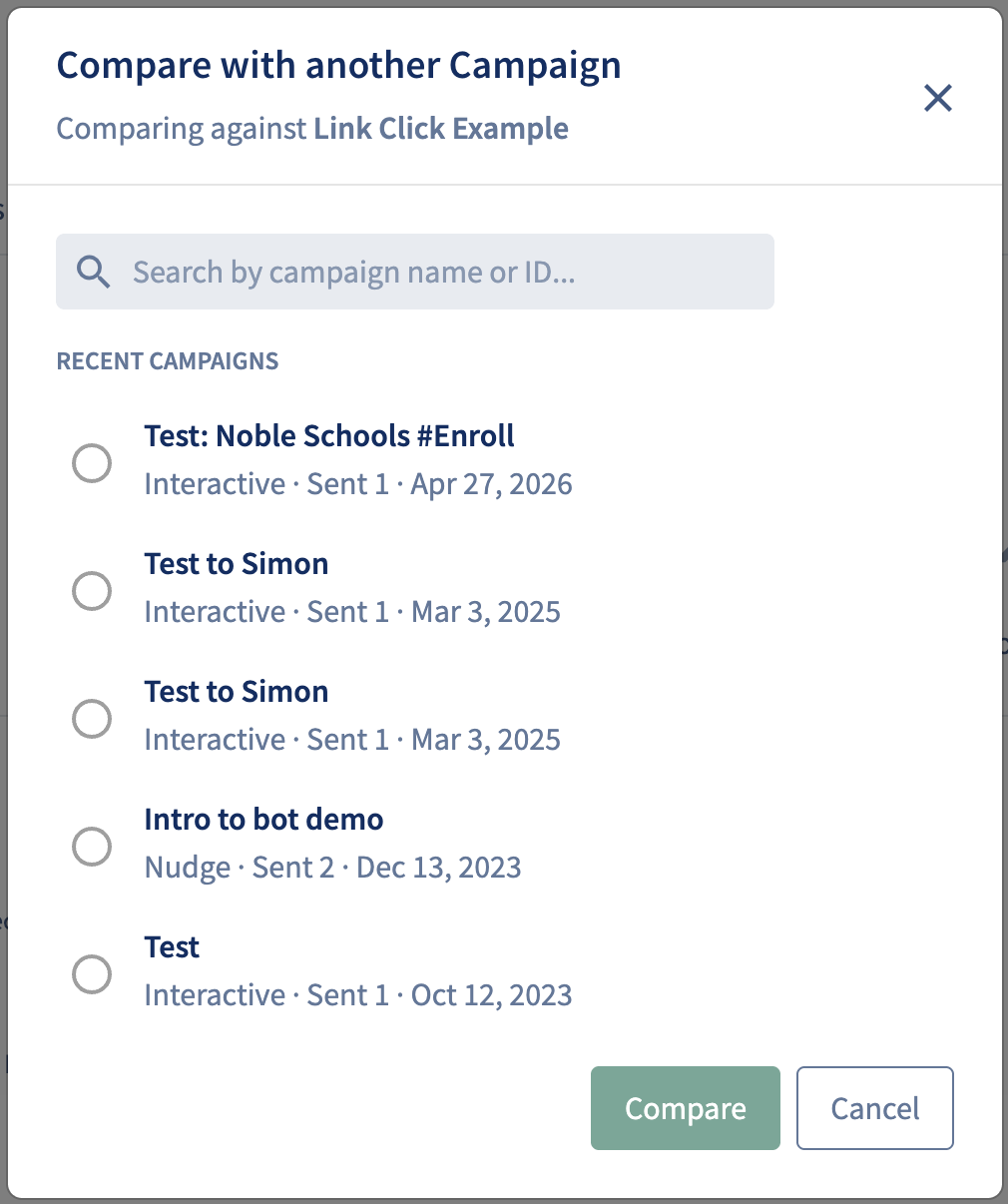Select the Test: Noble Schools #Enroll radio button
The image size is (1008, 1204).
tap(92, 463)
